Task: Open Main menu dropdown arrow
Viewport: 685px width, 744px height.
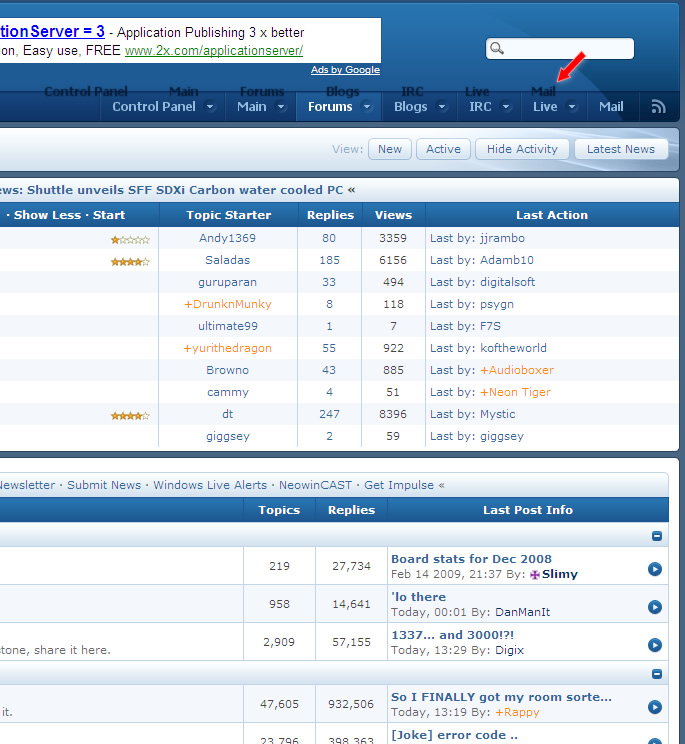Action: (x=281, y=107)
